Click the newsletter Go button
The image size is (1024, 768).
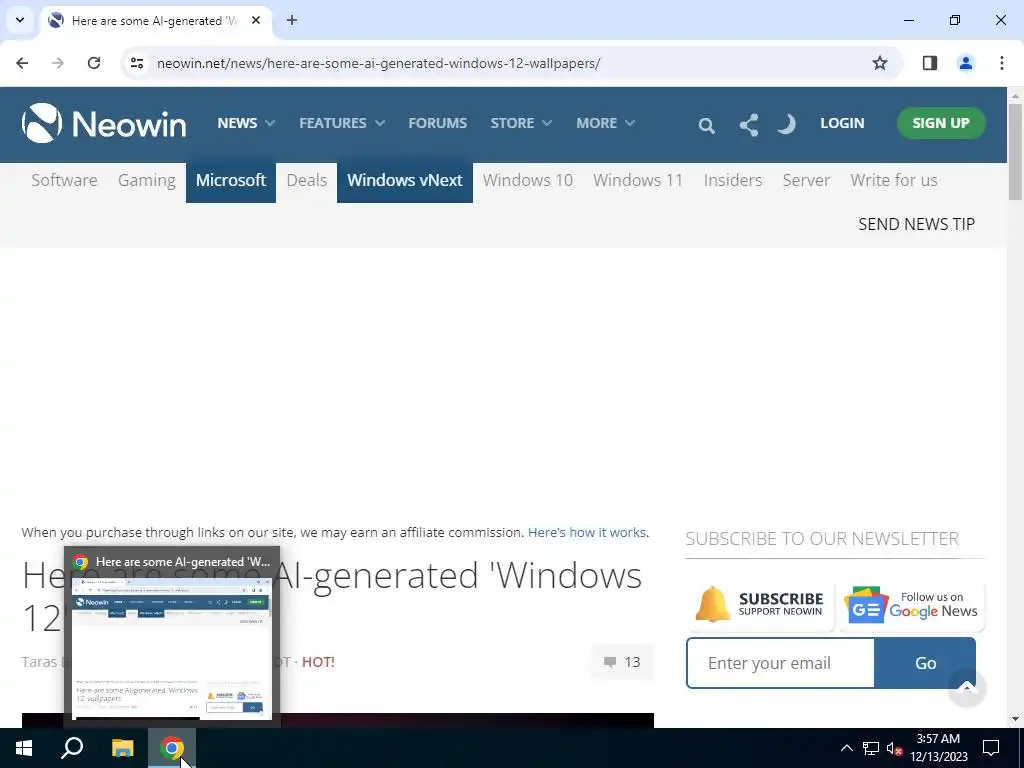click(925, 663)
